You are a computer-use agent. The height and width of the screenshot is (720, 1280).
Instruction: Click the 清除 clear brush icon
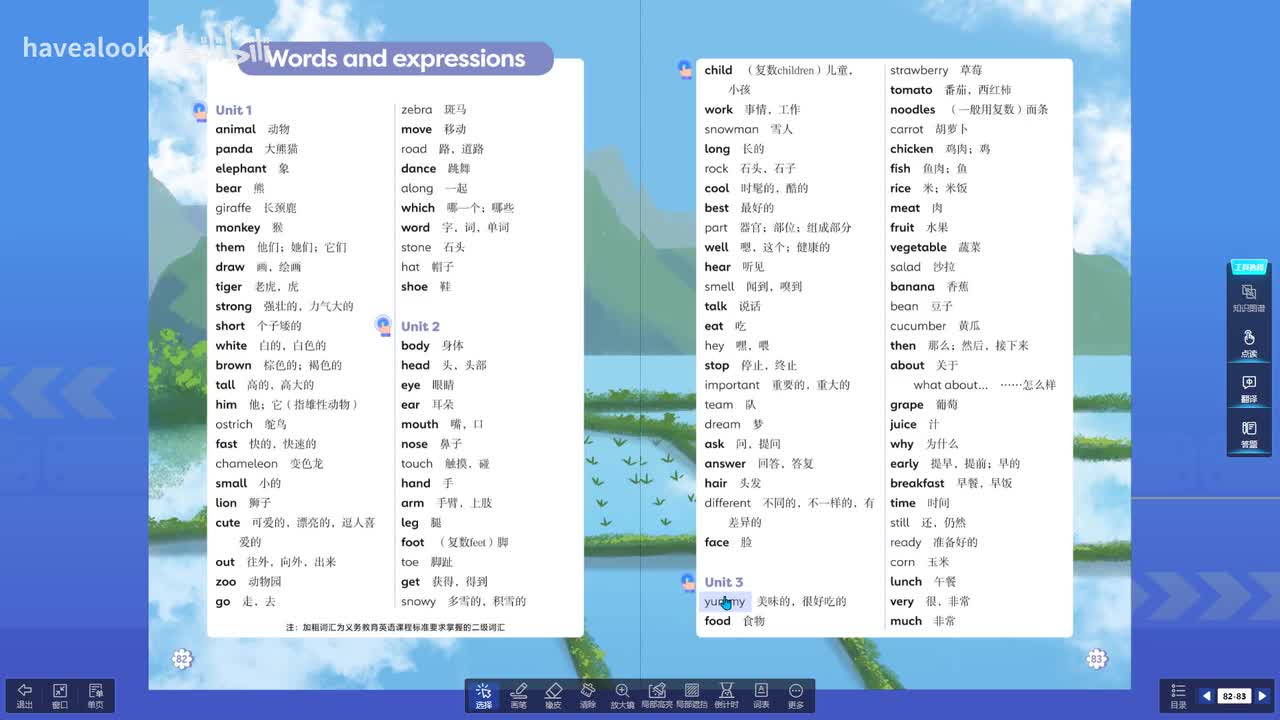pos(588,696)
